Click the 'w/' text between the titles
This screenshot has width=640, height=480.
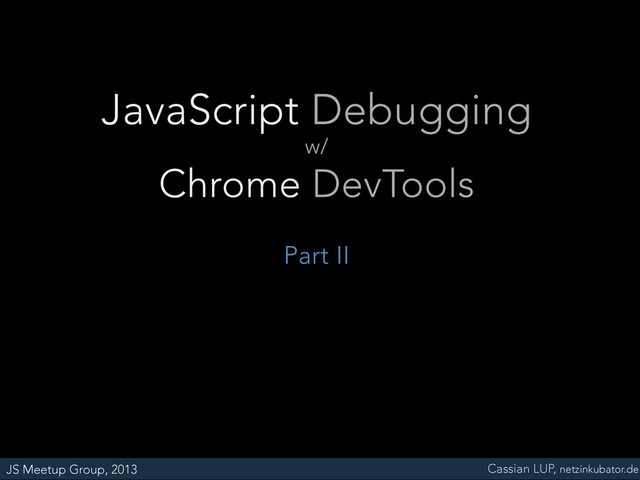pos(316,148)
